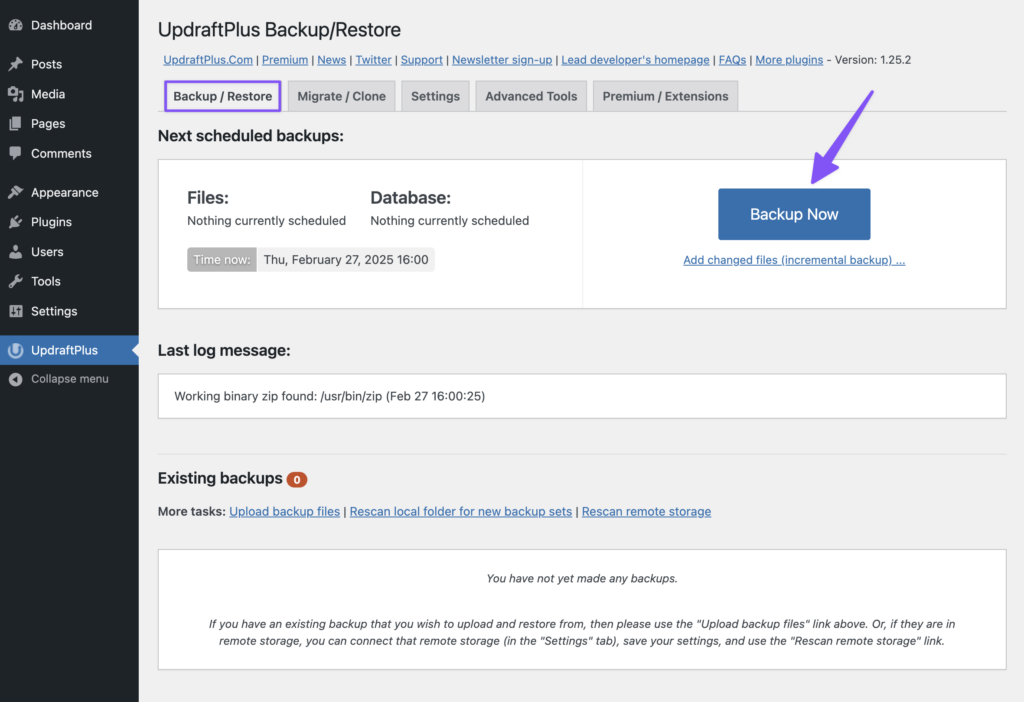Open Lead developer's homepage link
This screenshot has height=702, width=1024.
(635, 60)
